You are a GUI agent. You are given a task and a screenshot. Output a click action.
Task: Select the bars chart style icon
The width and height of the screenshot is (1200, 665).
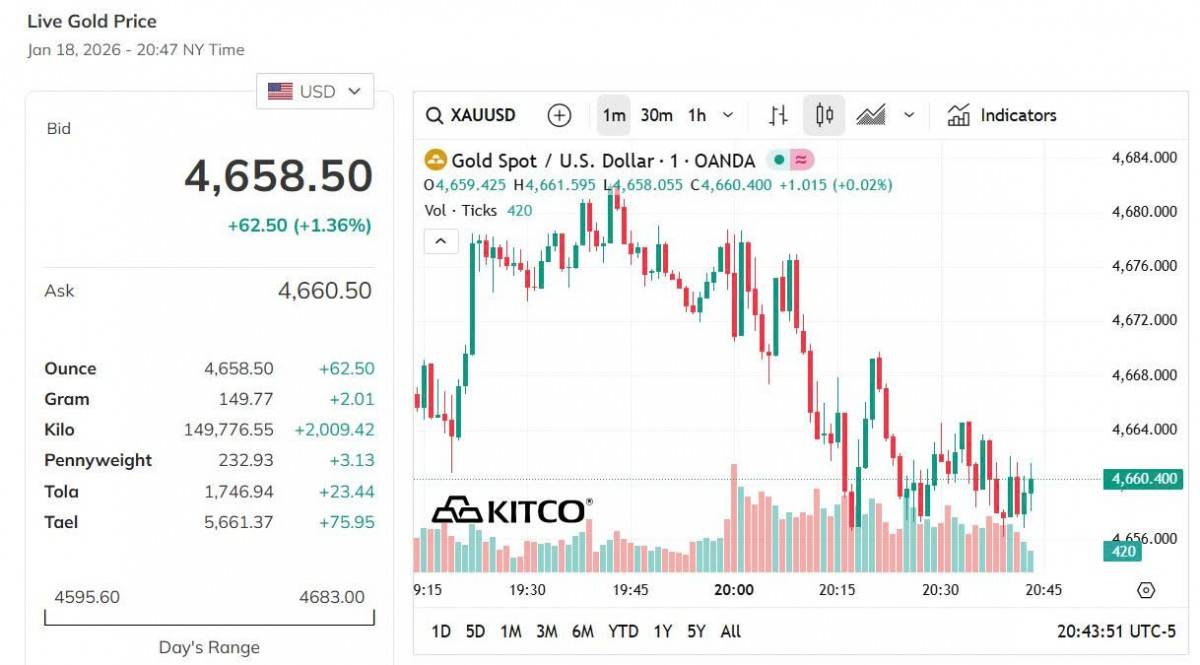tap(778, 115)
